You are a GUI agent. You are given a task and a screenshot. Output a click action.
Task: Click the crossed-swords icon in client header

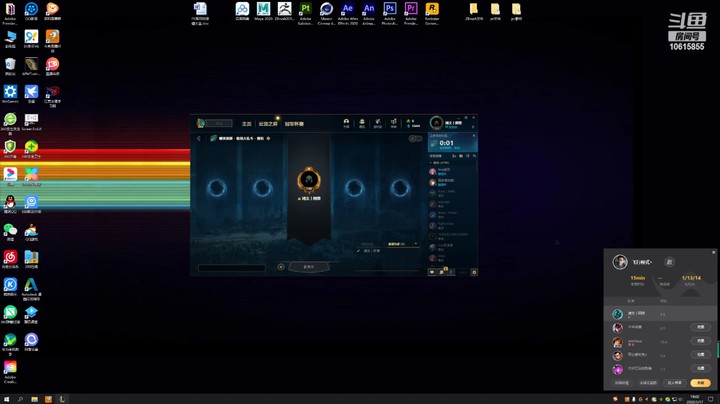pos(377,123)
